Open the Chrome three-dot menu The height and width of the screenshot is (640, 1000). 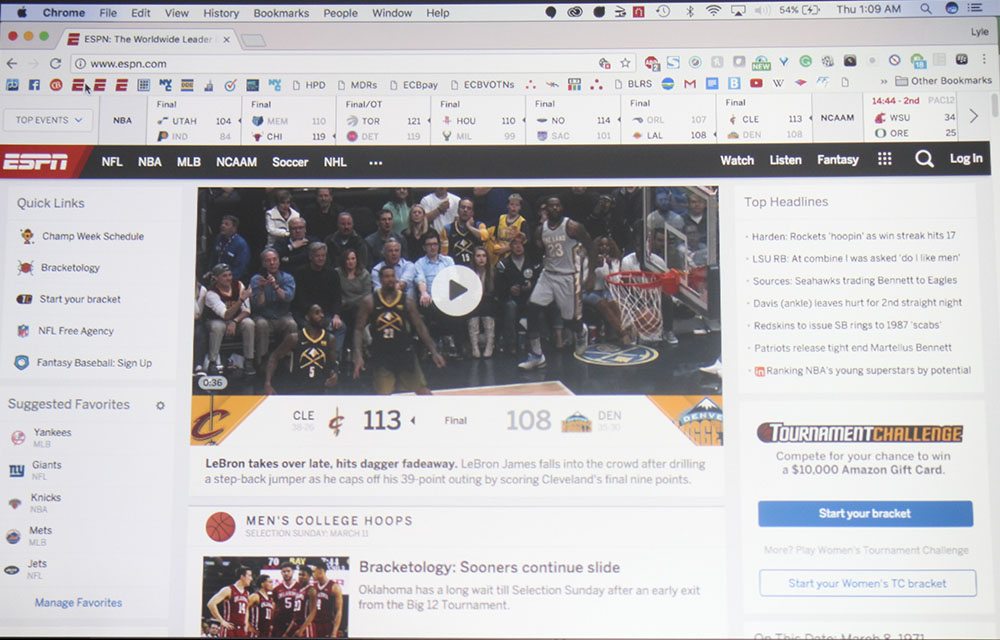coord(984,59)
